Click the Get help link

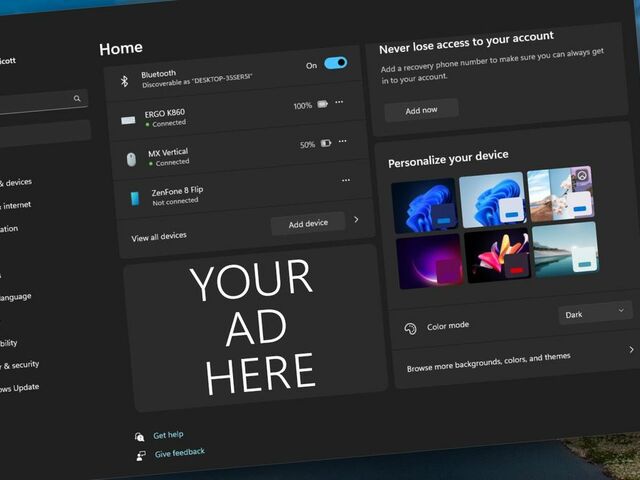[168, 435]
